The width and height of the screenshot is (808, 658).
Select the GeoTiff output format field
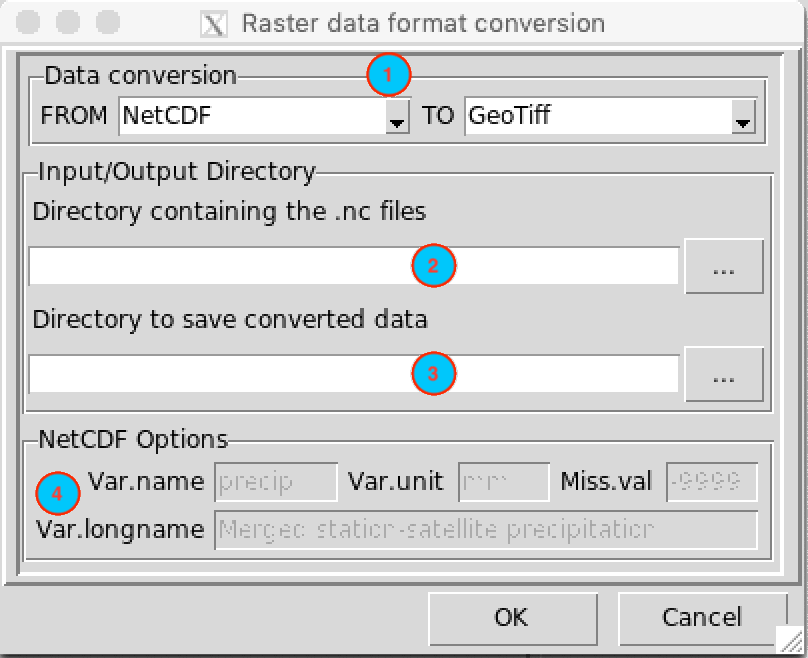pyautogui.click(x=590, y=115)
